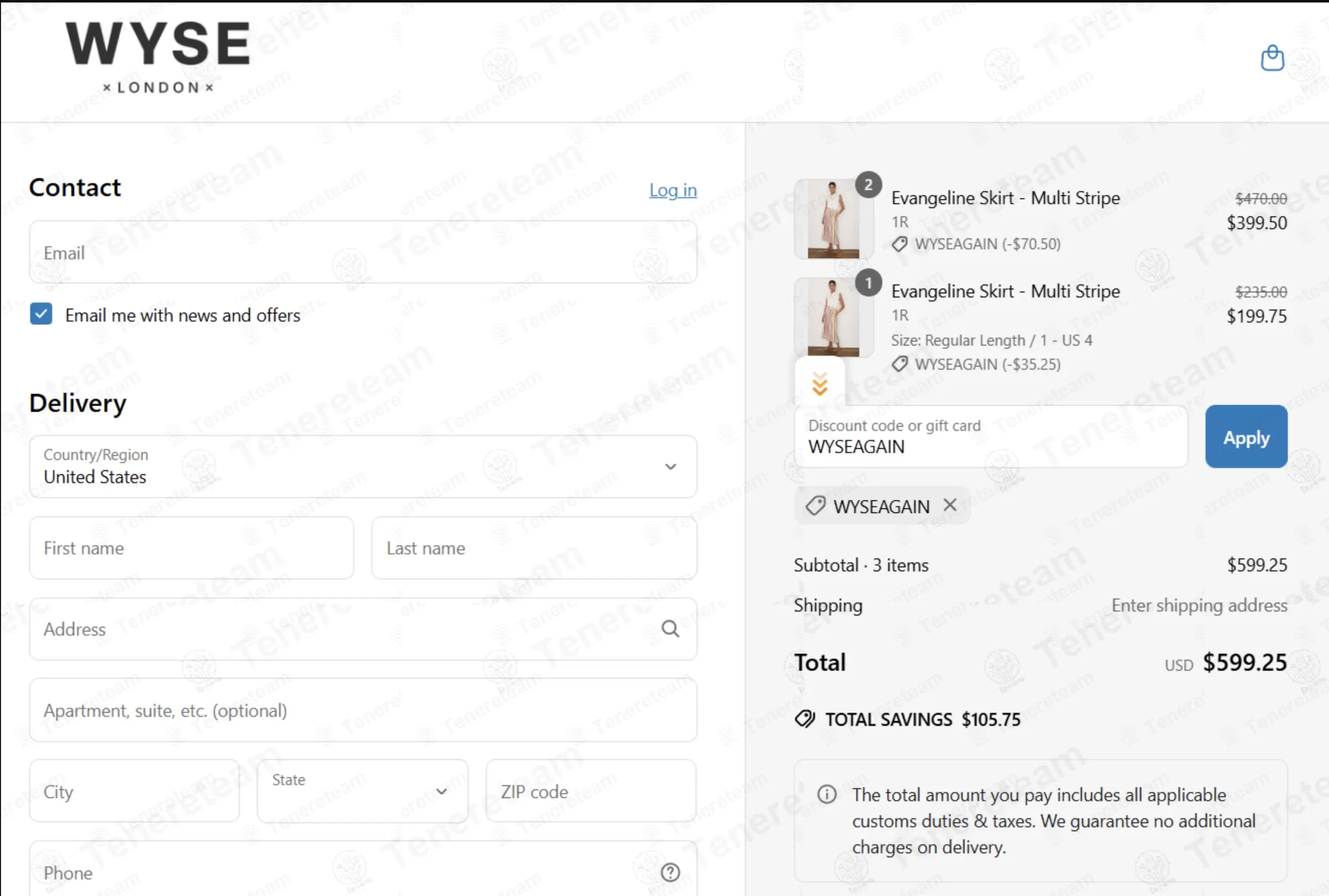Click the struck-through $470.00 price
1329x896 pixels.
(x=1261, y=198)
